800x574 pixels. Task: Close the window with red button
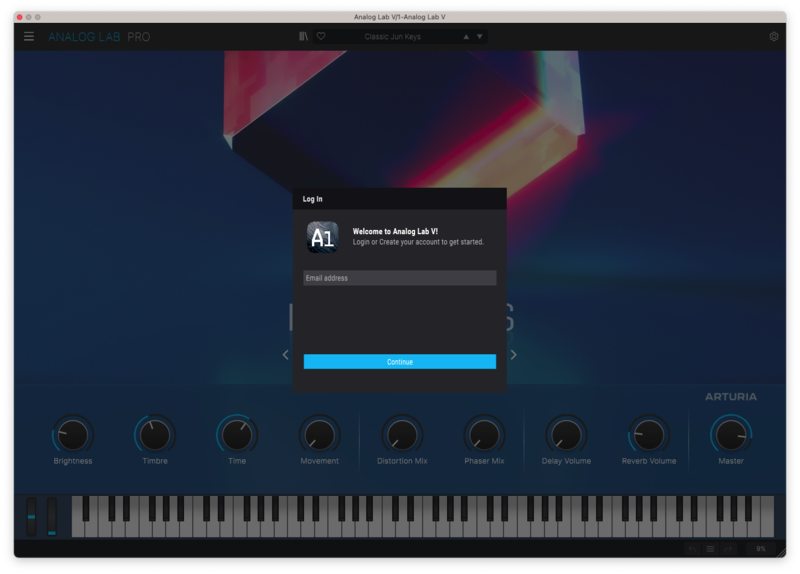coord(19,17)
